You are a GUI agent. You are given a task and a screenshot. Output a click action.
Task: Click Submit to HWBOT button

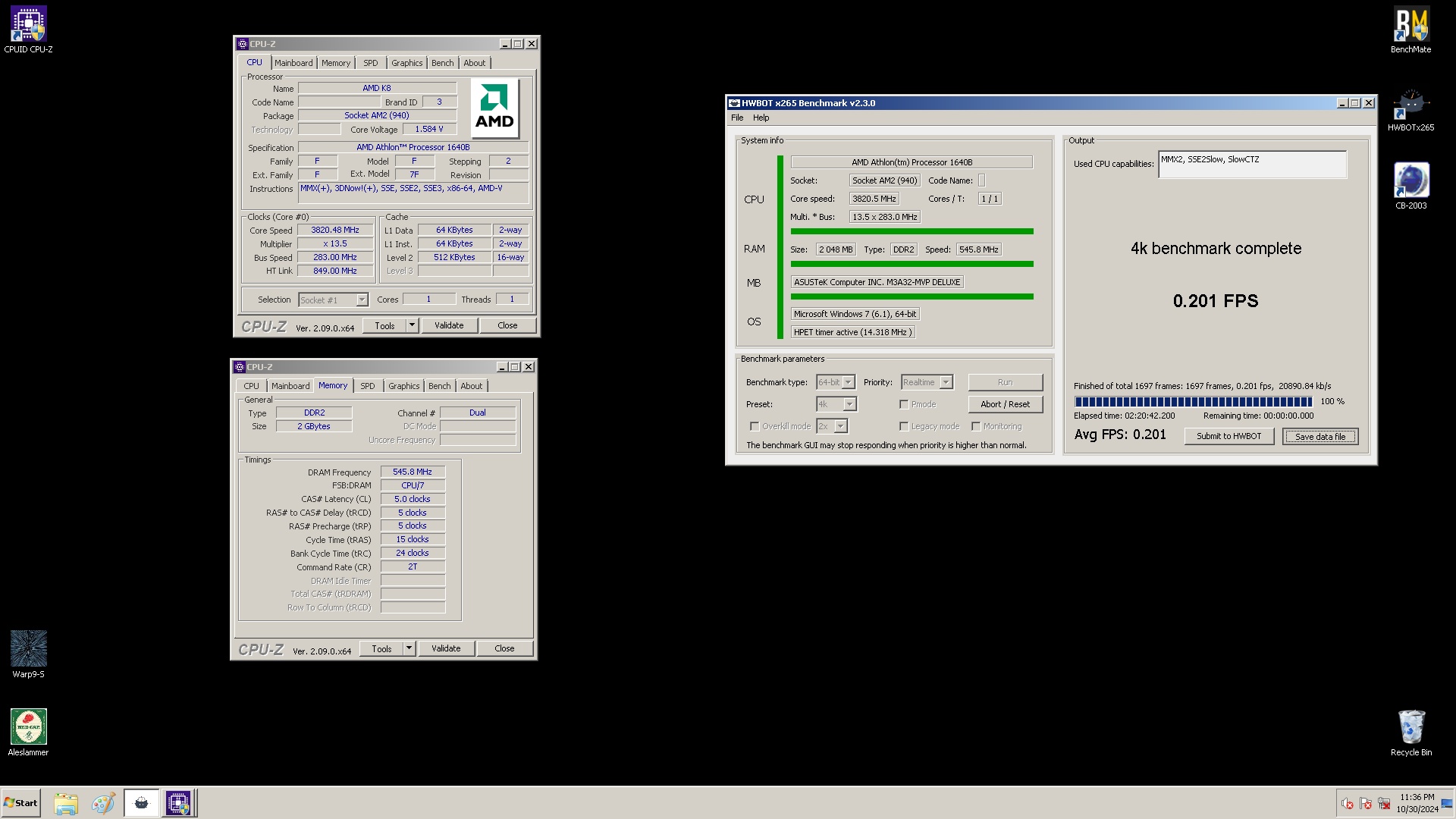1228,436
